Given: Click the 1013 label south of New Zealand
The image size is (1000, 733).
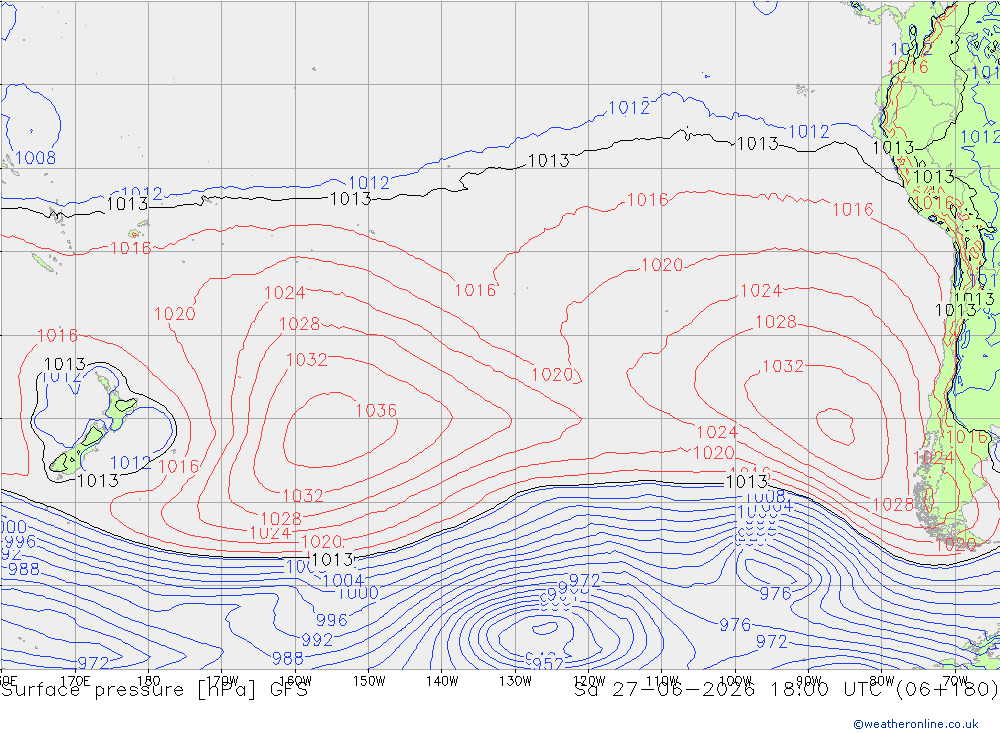Looking at the screenshot, I should (98, 480).
